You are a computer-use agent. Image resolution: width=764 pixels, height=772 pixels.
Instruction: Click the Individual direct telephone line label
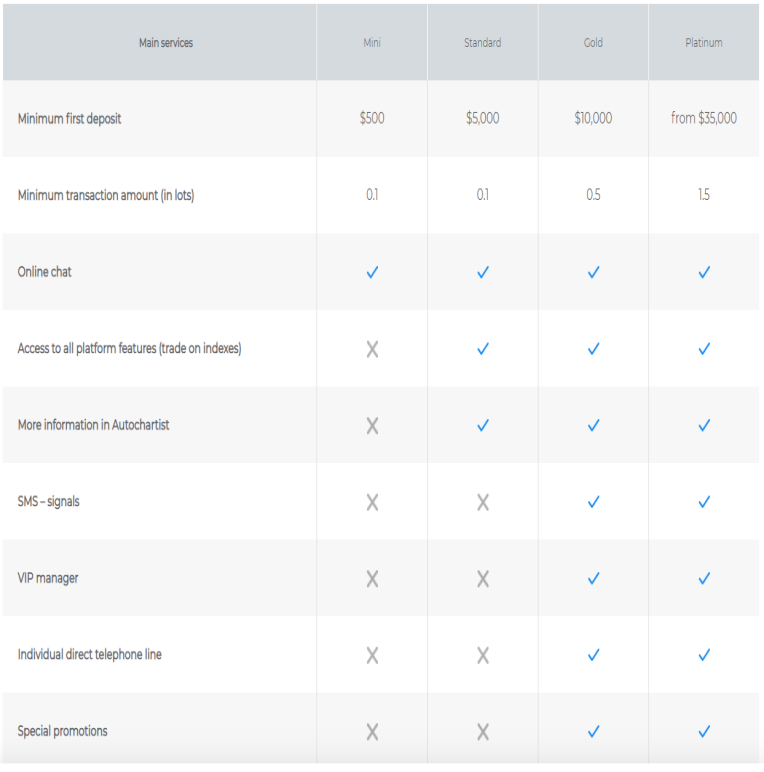(x=90, y=655)
